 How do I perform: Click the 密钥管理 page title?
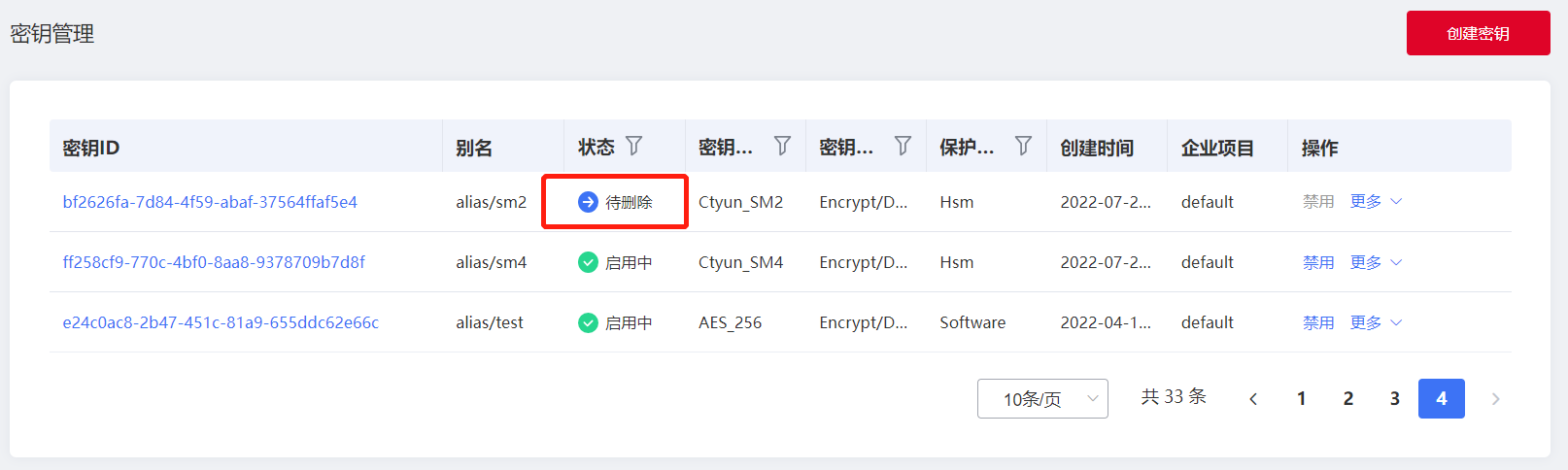(52, 34)
